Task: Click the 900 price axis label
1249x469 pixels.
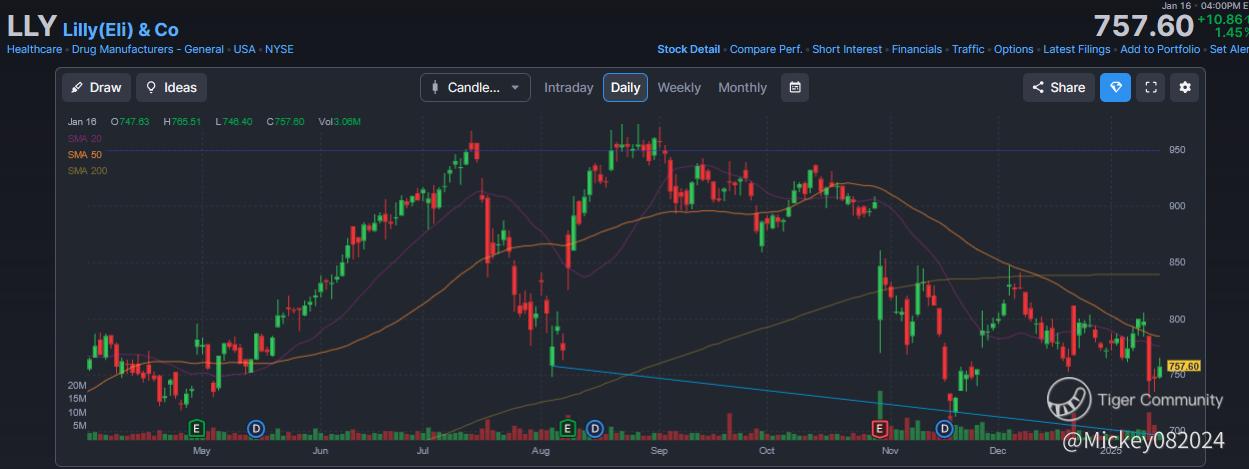Action: pos(1177,206)
